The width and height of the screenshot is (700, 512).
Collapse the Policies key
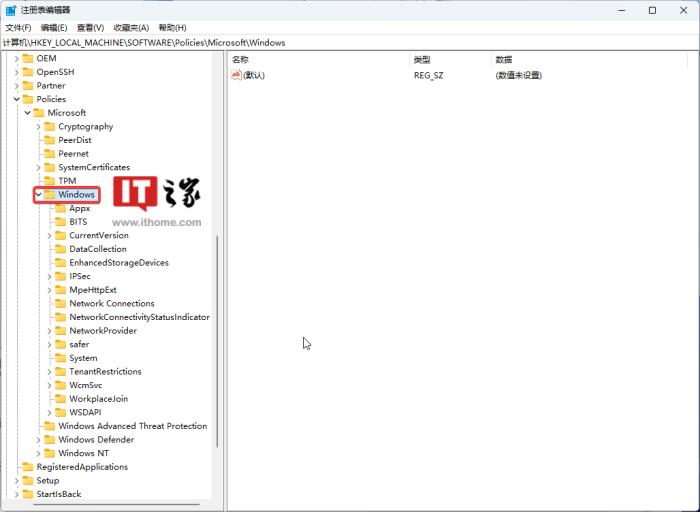[17, 99]
